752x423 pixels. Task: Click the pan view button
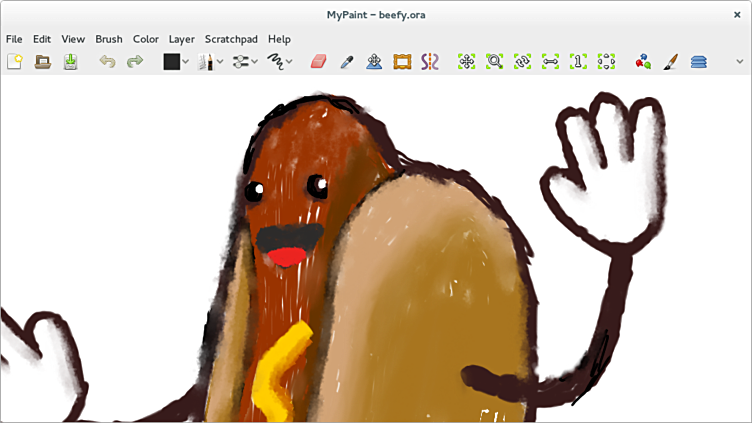click(466, 62)
